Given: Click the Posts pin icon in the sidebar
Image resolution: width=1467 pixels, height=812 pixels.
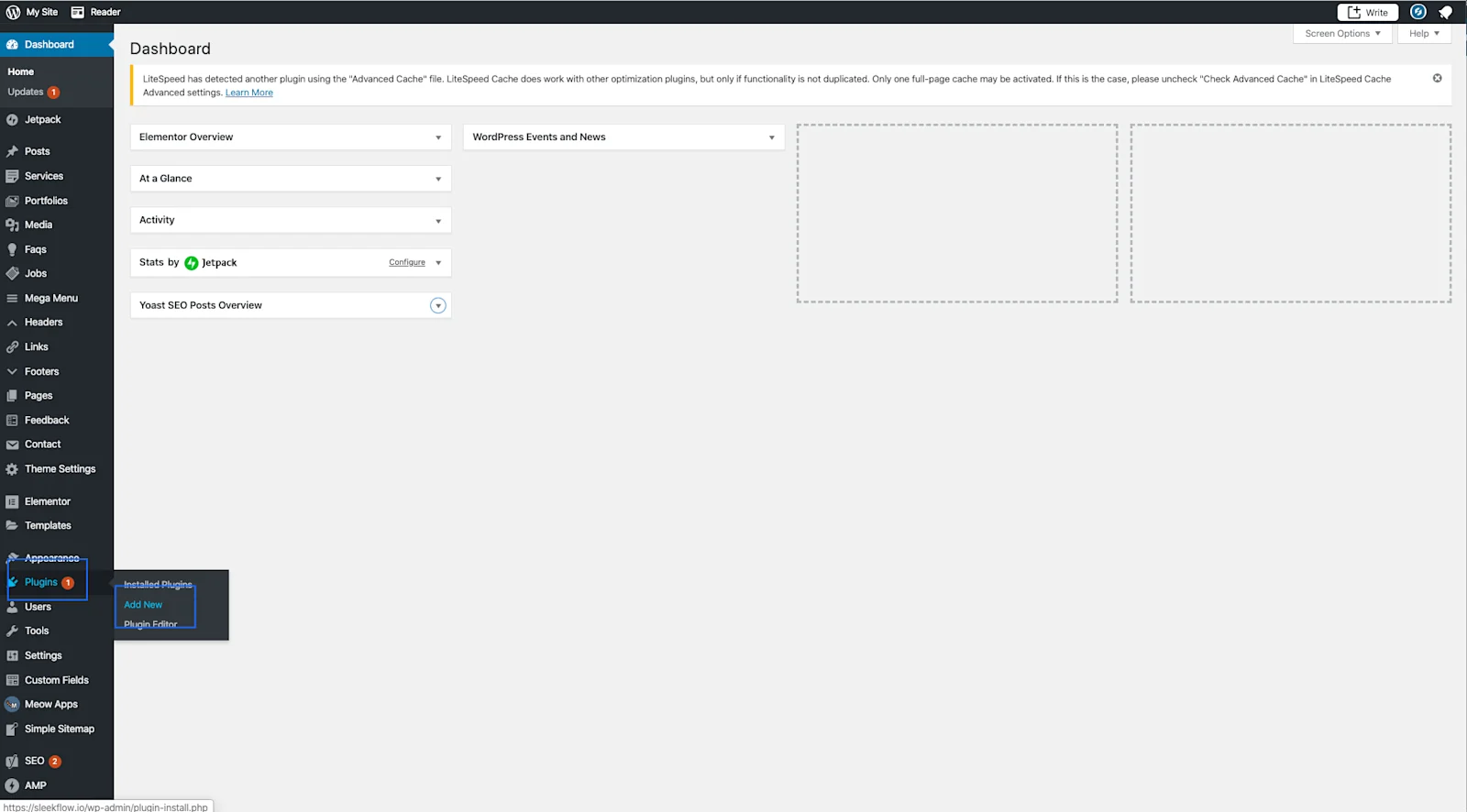Looking at the screenshot, I should [x=12, y=151].
